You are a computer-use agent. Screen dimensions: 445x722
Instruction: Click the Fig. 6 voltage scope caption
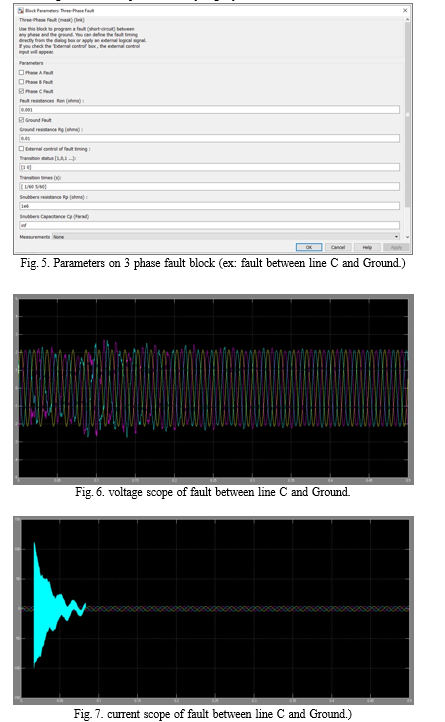coord(213,492)
